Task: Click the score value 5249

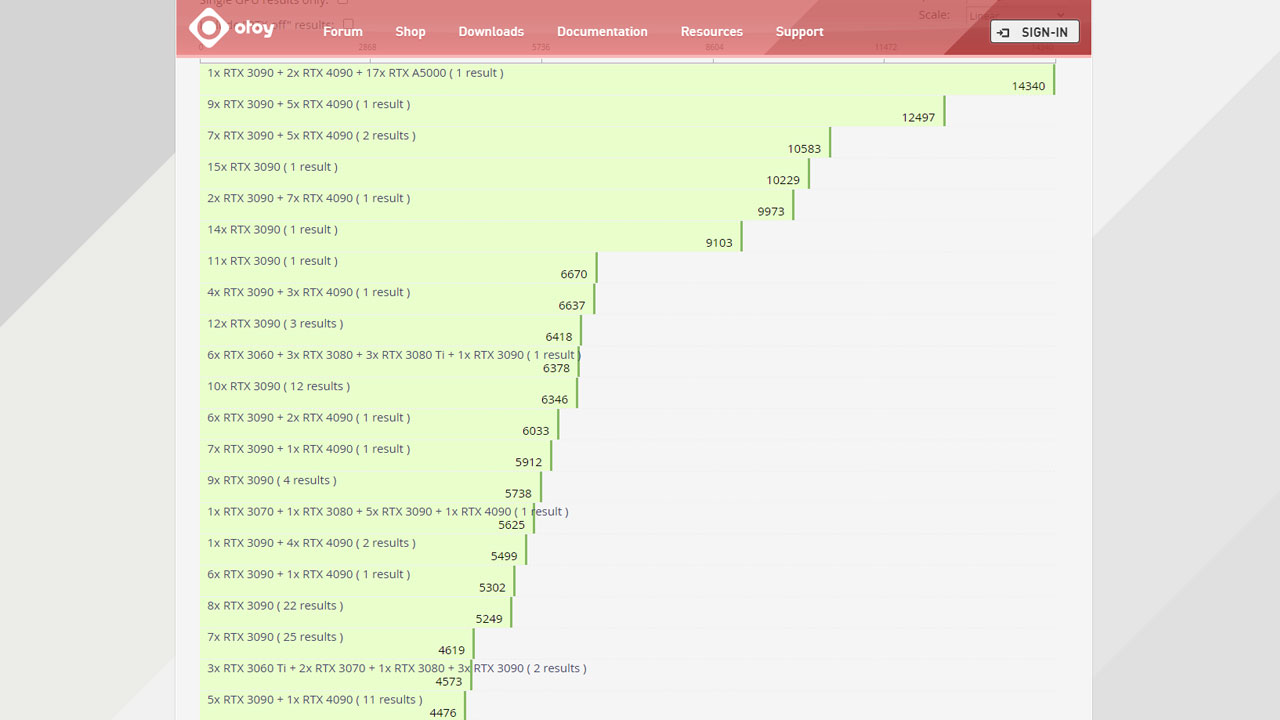Action: [489, 619]
